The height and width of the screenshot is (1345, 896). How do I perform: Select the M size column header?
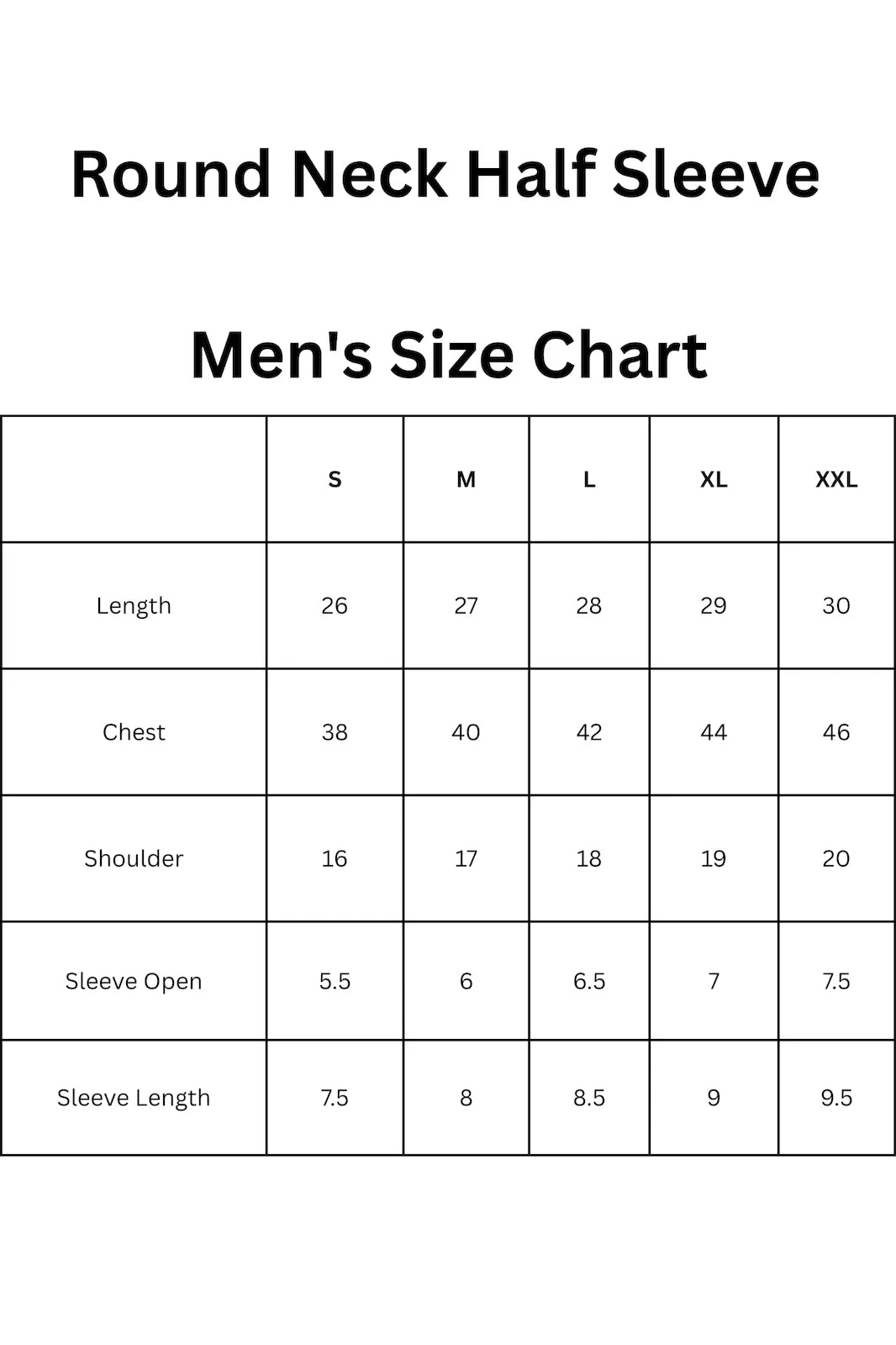[x=466, y=479]
